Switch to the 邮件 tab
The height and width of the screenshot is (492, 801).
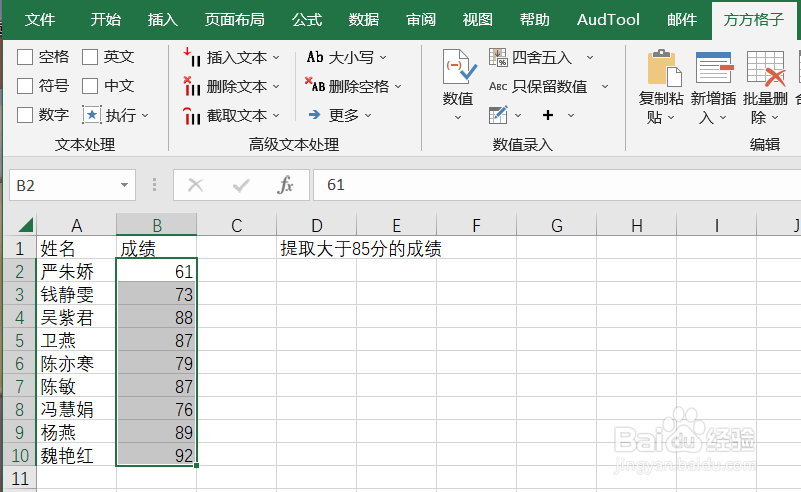[x=682, y=20]
